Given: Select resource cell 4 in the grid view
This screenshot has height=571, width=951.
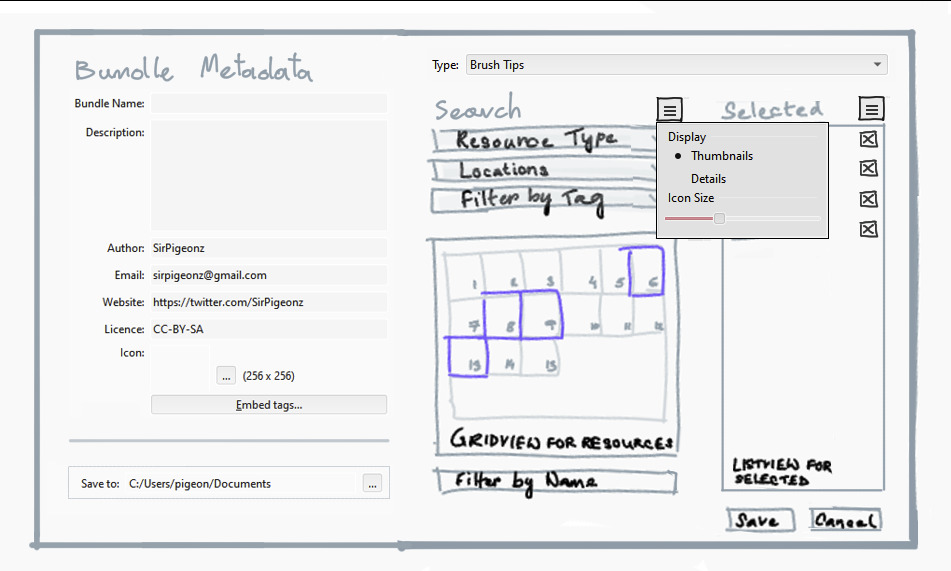Looking at the screenshot, I should (581, 272).
